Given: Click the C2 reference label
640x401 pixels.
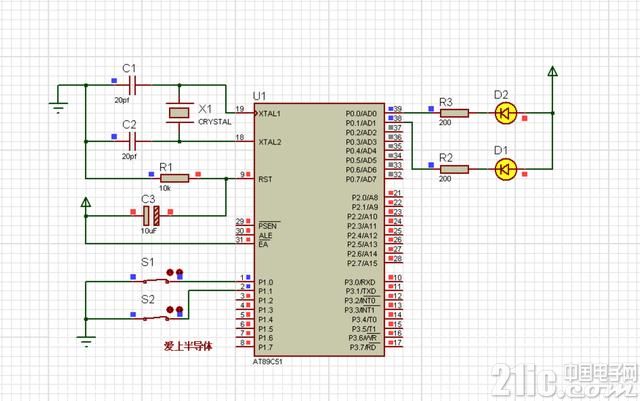Looking at the screenshot, I should (129, 125).
